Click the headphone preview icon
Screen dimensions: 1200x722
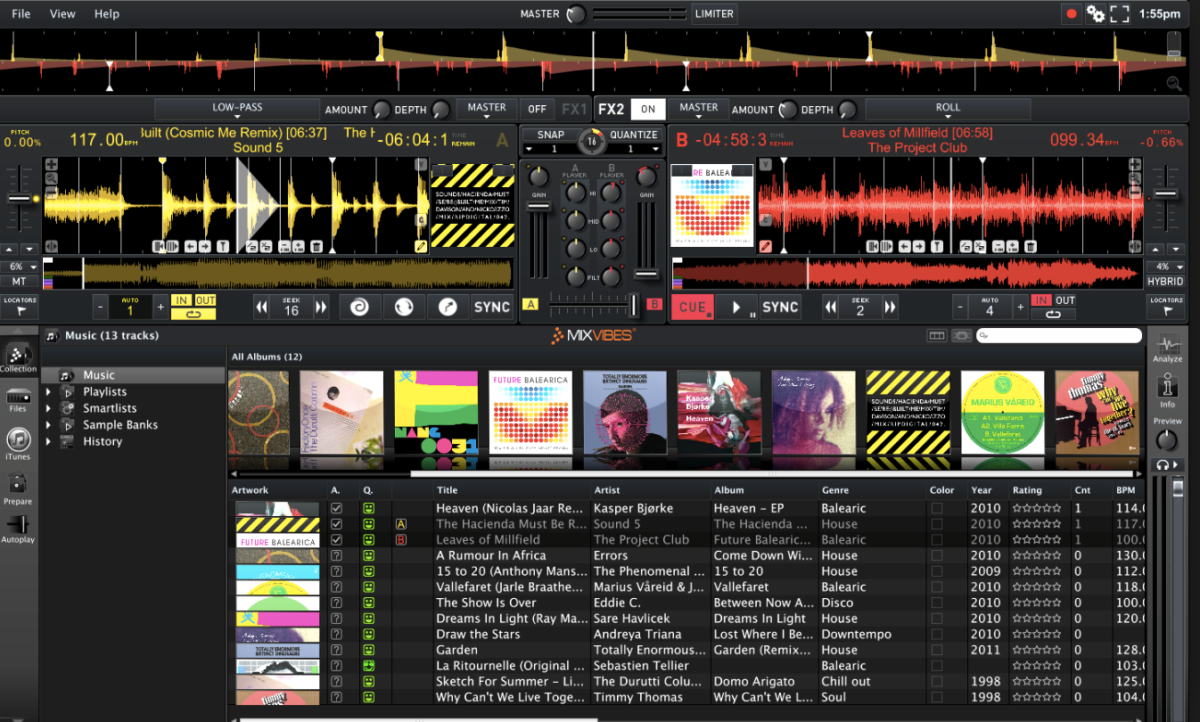(1163, 463)
